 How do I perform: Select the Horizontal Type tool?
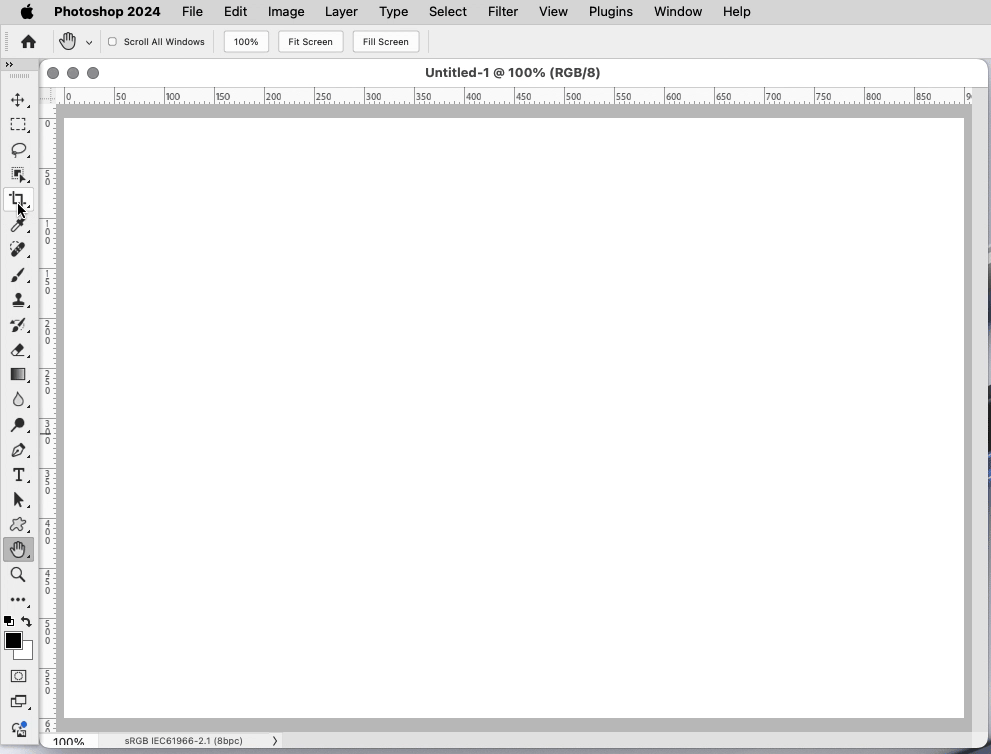point(18,475)
